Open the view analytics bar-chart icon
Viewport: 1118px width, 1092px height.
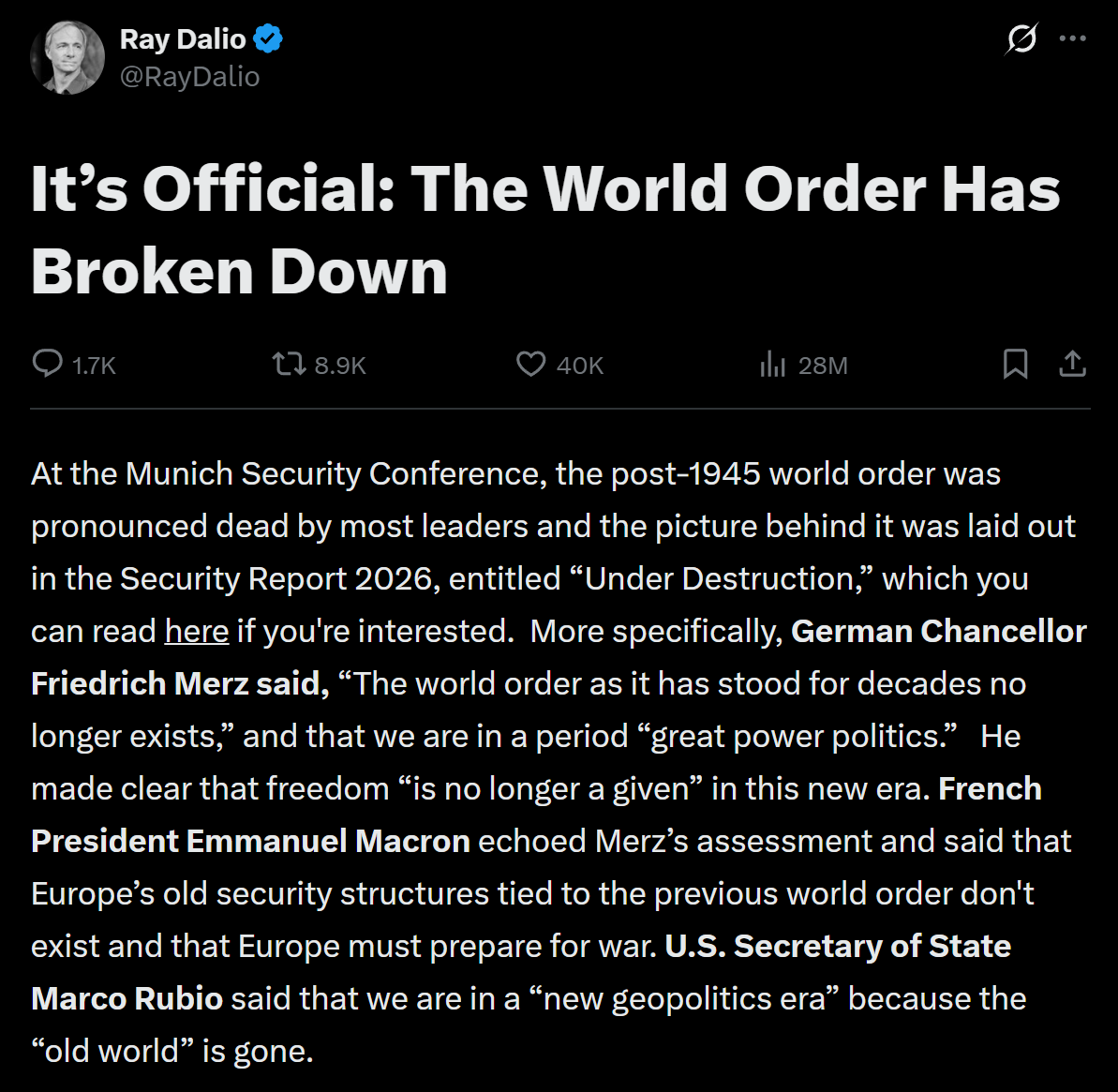coord(772,365)
